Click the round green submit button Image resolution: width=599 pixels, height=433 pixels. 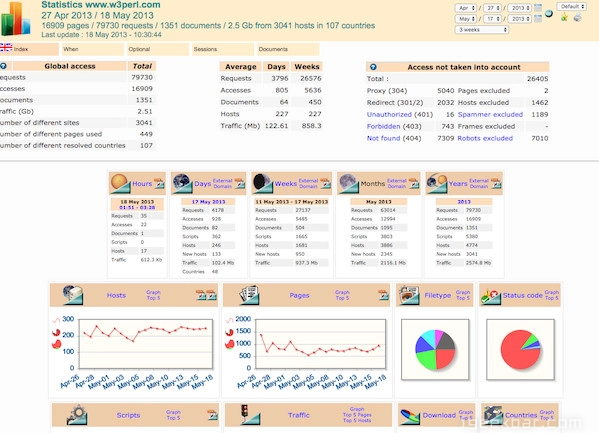pos(549,14)
